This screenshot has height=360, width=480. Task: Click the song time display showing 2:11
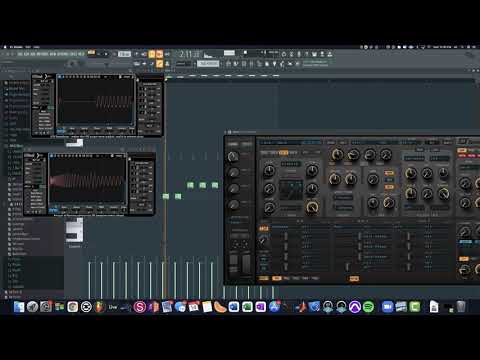pos(190,54)
